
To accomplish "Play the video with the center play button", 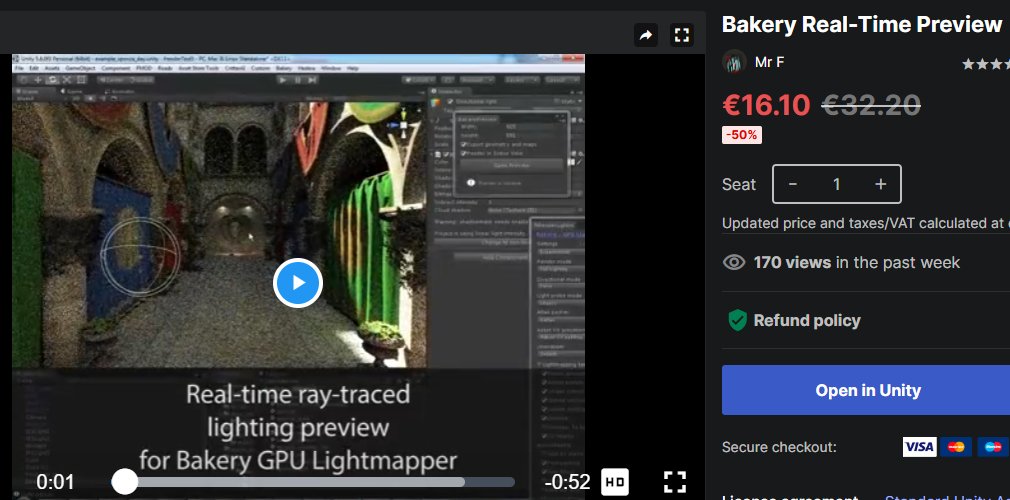I will [x=298, y=283].
